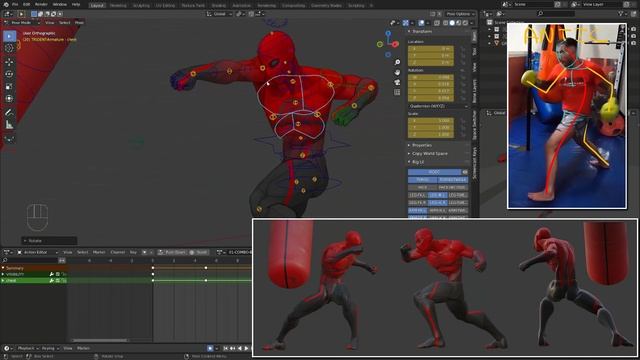Image resolution: width=640 pixels, height=360 pixels.
Task: Click the wrench icon on visibility channel
Action: [52, 274]
